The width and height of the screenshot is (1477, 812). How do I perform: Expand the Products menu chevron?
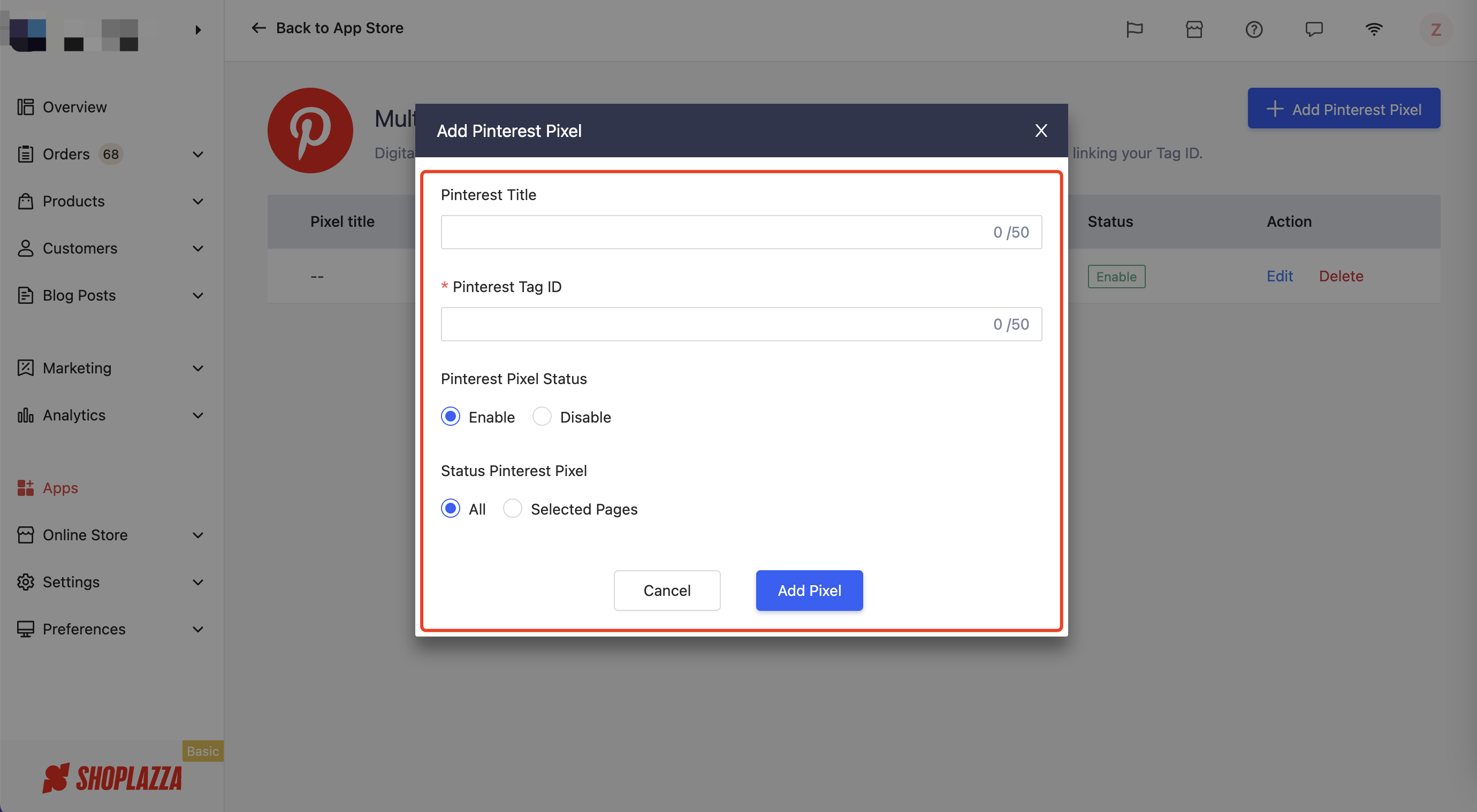(x=198, y=201)
